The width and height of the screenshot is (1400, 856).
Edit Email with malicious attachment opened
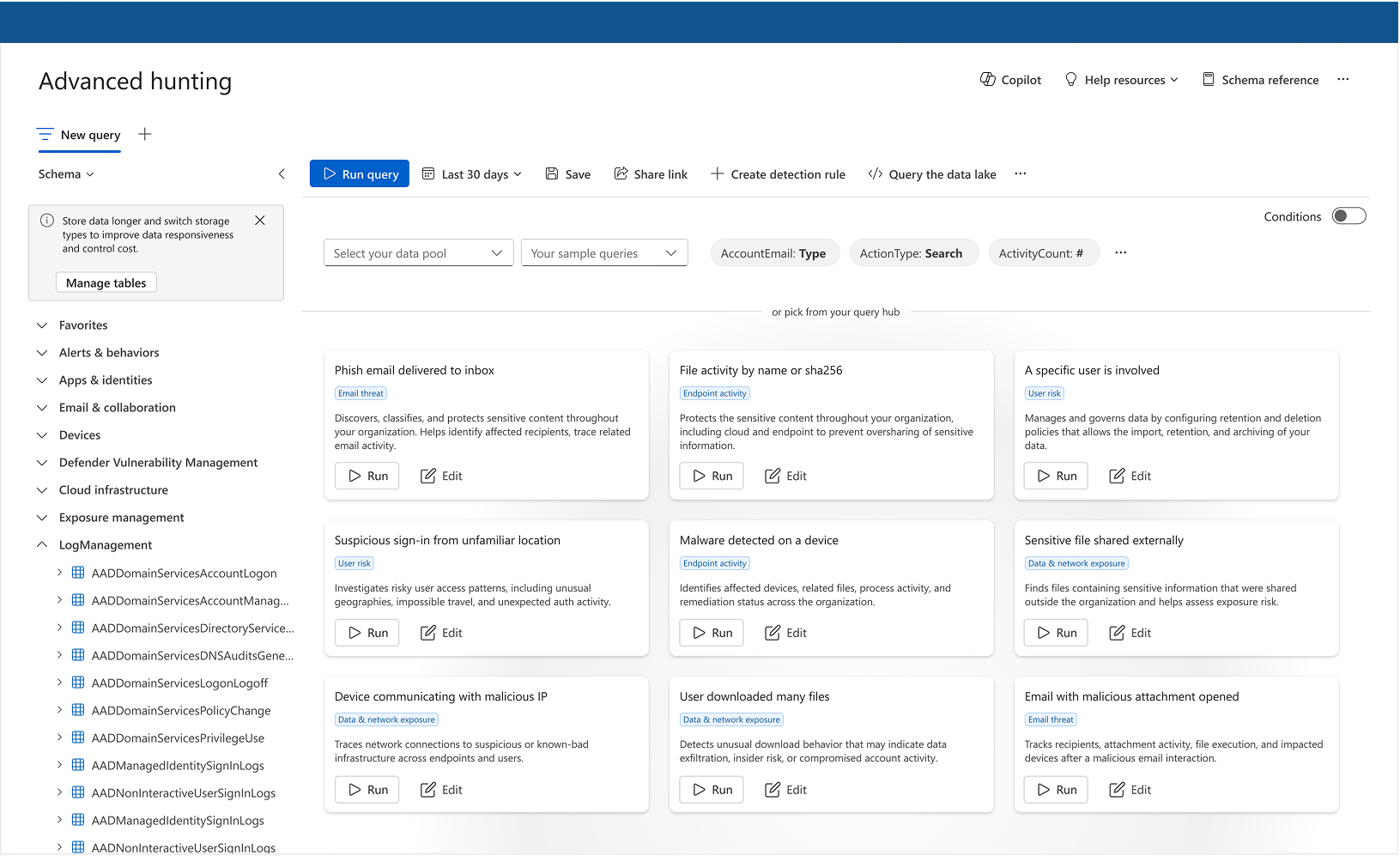tap(1130, 790)
